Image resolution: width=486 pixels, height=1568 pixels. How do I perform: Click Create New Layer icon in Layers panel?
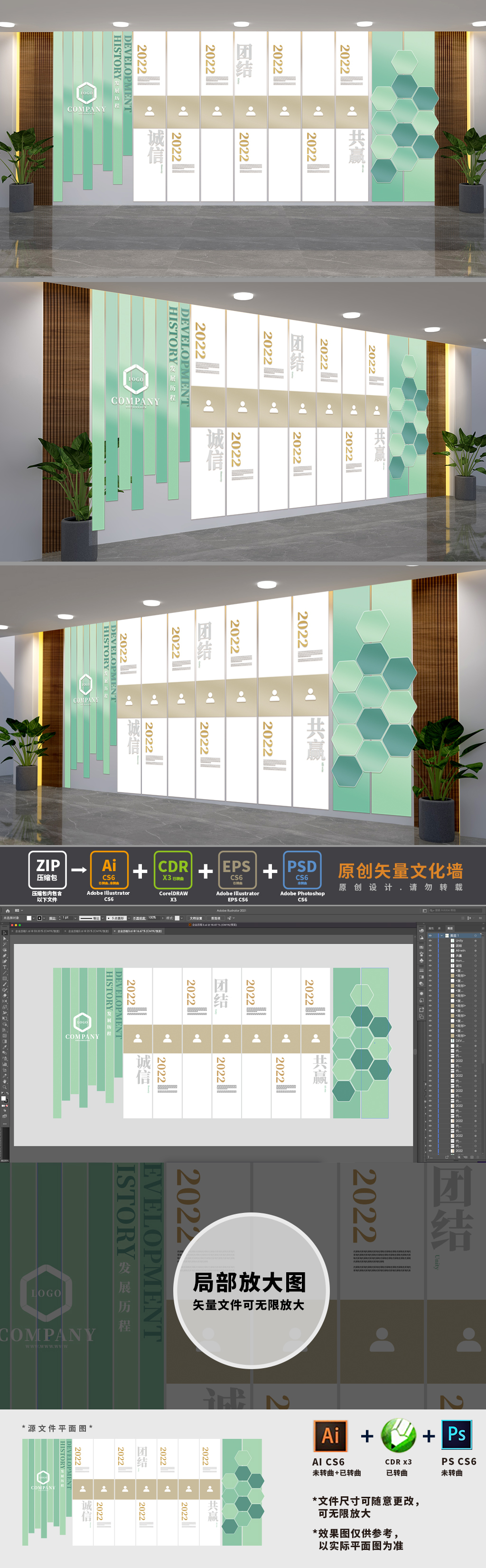pyautogui.click(x=472, y=1158)
